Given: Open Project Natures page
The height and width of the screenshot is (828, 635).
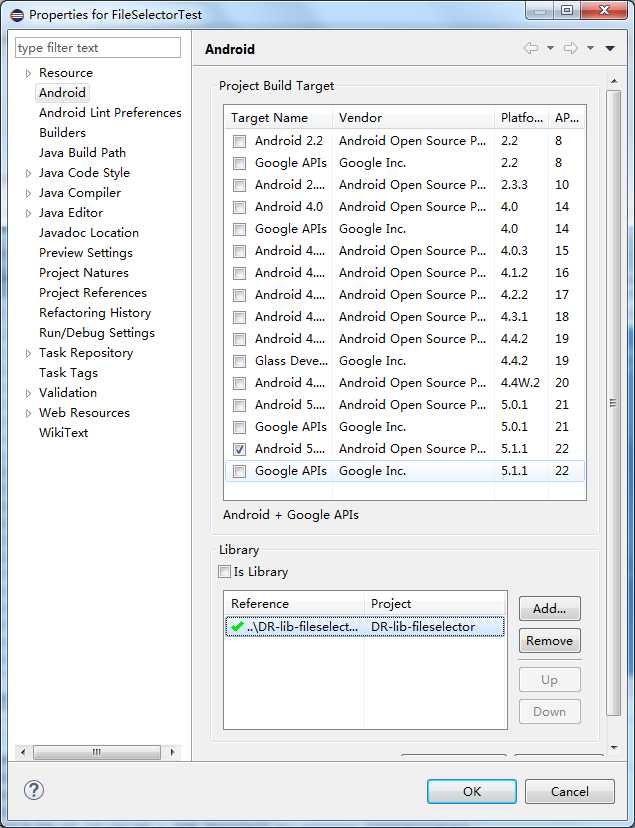Looking at the screenshot, I should 84,273.
